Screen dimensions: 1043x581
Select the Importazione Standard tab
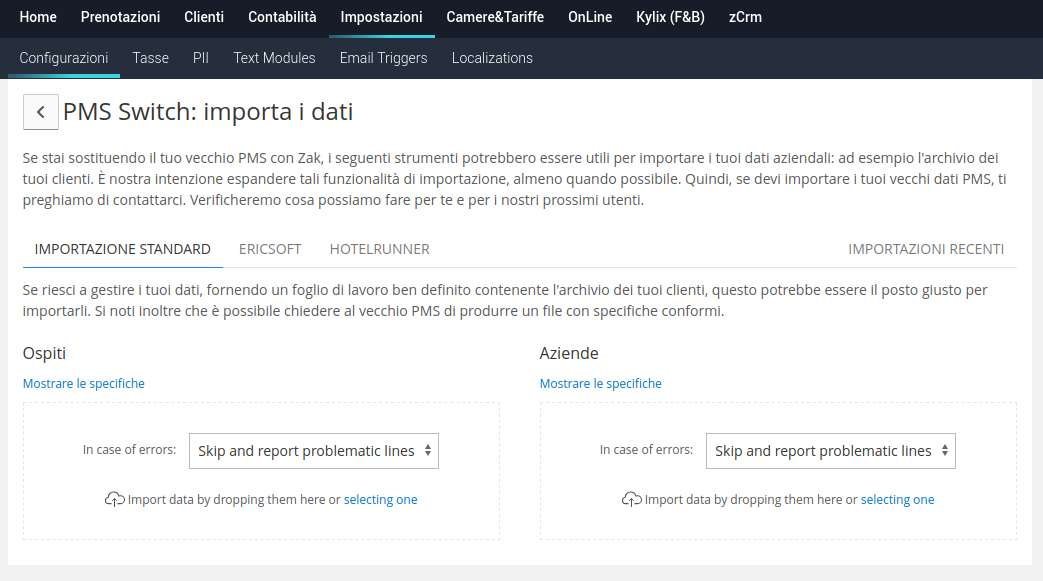tap(122, 249)
